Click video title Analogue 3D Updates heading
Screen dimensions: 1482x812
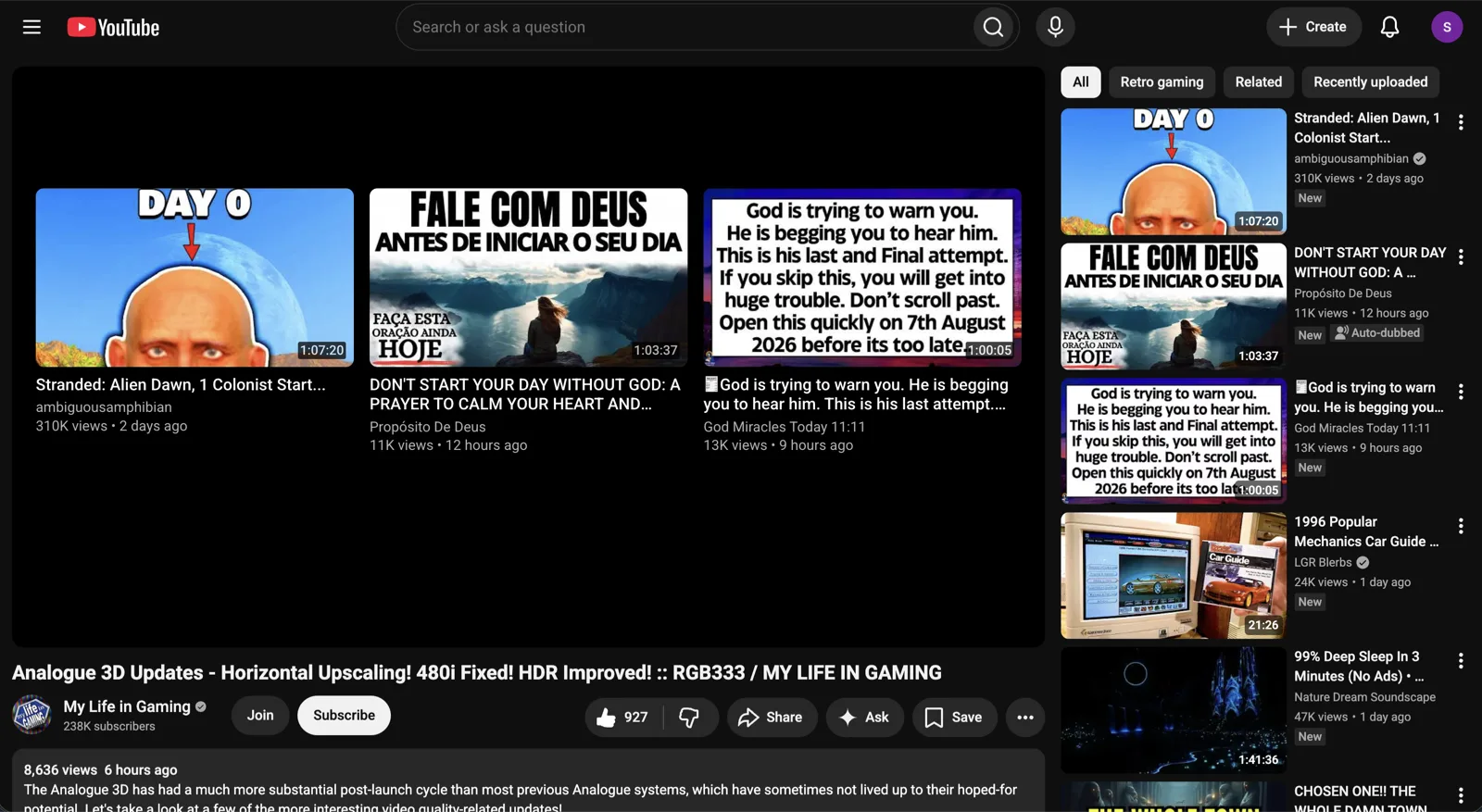tap(477, 673)
